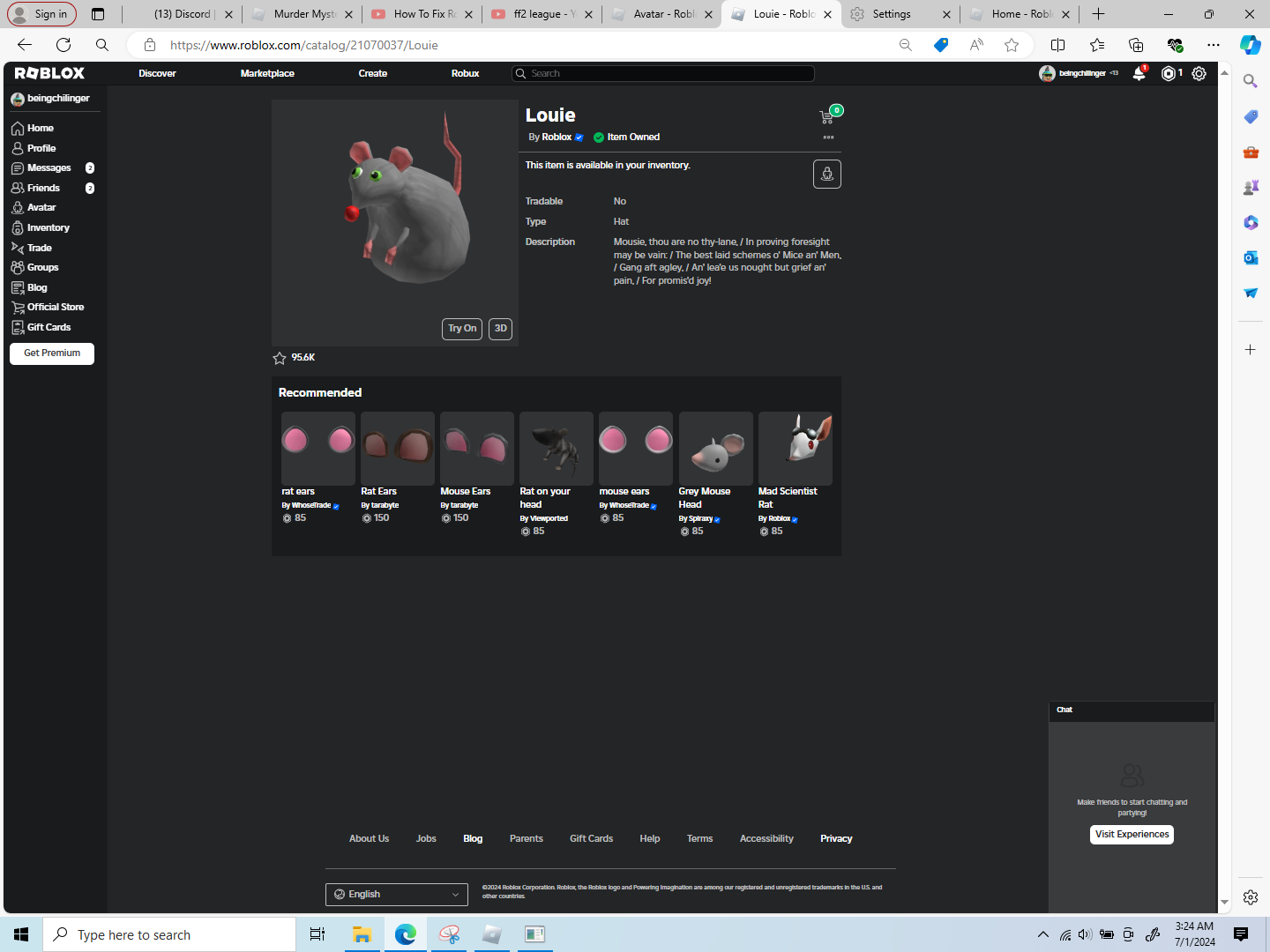The width and height of the screenshot is (1270, 952).
Task: Open Edge sidebar search icon
Action: (x=1251, y=81)
